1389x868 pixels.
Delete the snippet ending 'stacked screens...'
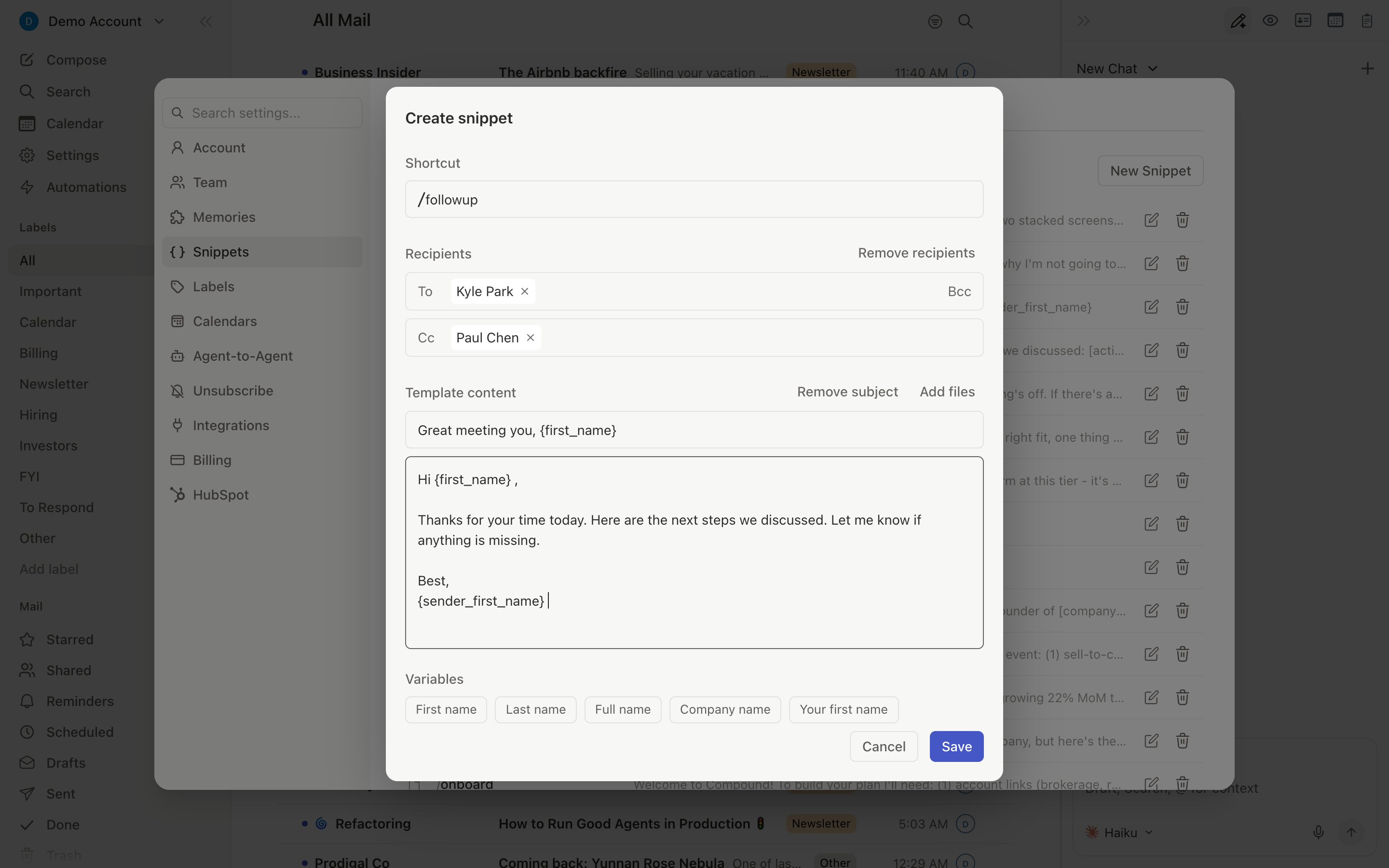tap(1183, 220)
